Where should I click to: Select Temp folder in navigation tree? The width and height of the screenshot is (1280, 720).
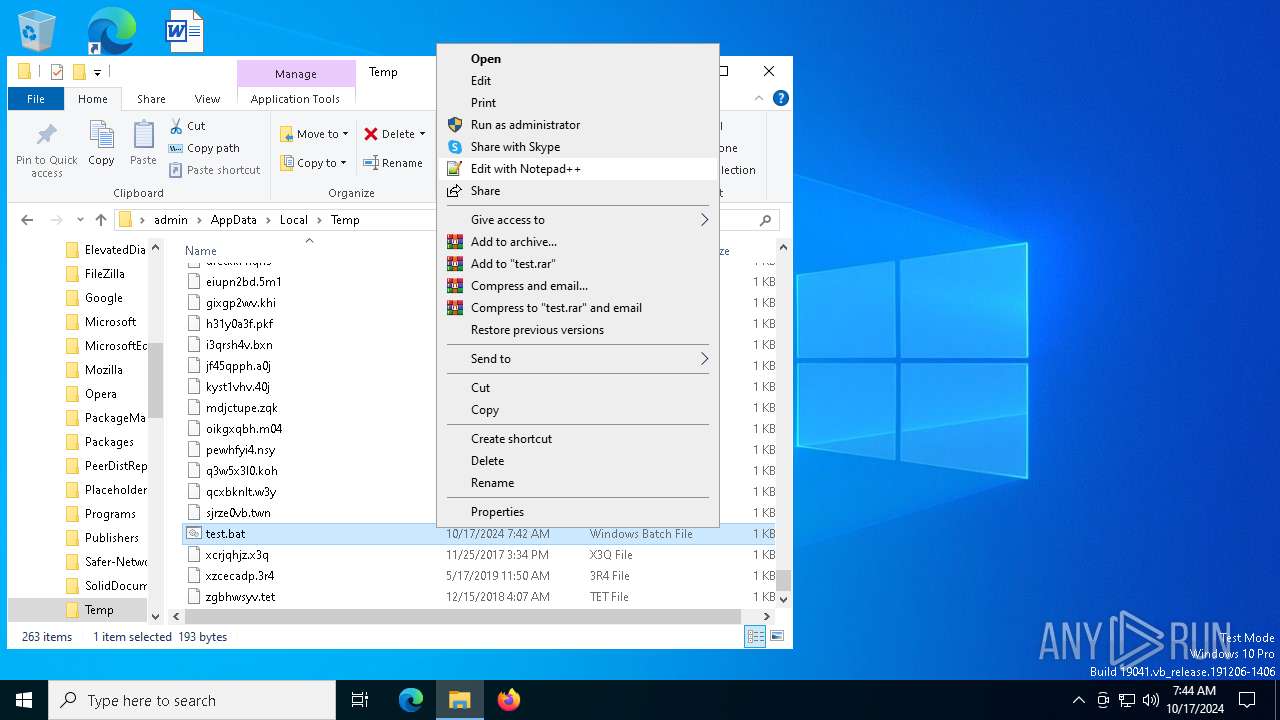[x=99, y=610]
